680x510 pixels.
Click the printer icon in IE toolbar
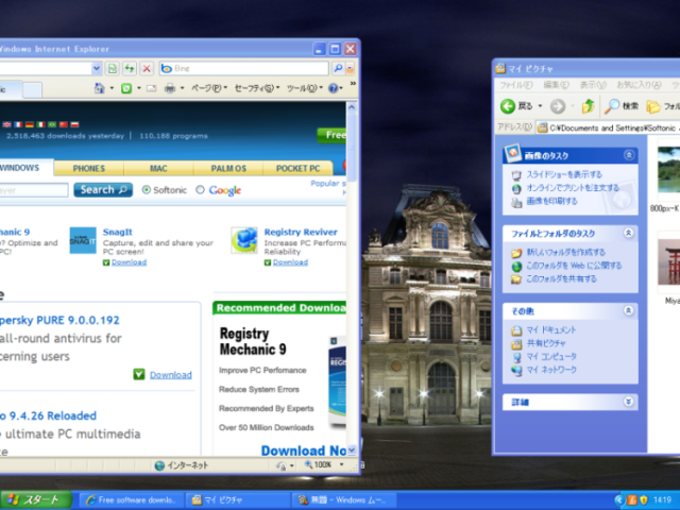(170, 88)
